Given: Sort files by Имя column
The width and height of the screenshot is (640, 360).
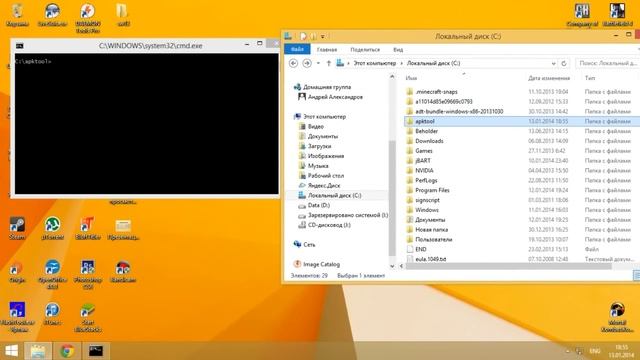Looking at the screenshot, I should coord(411,78).
